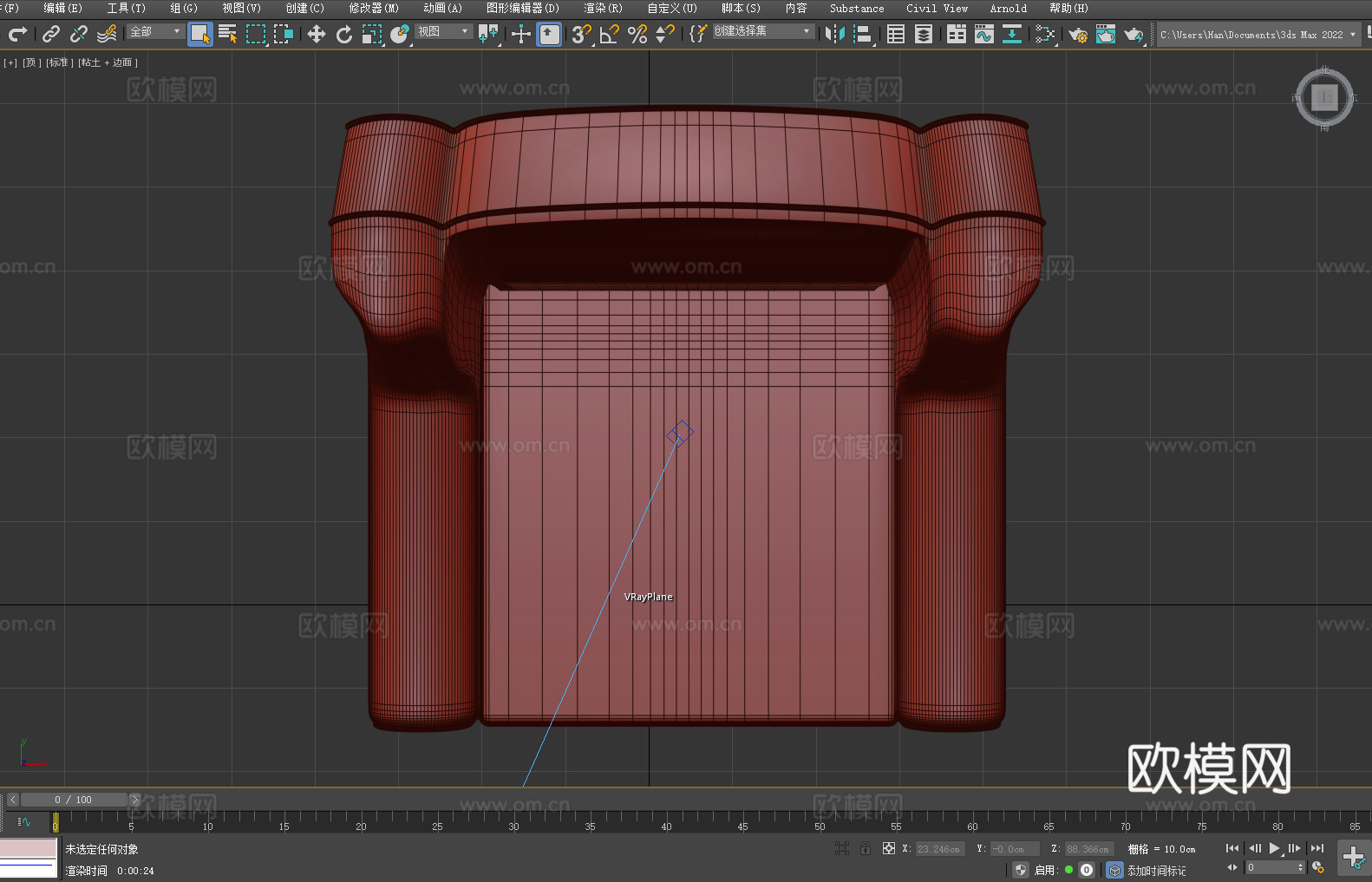Click the 0 / 100 time slider

point(74,800)
